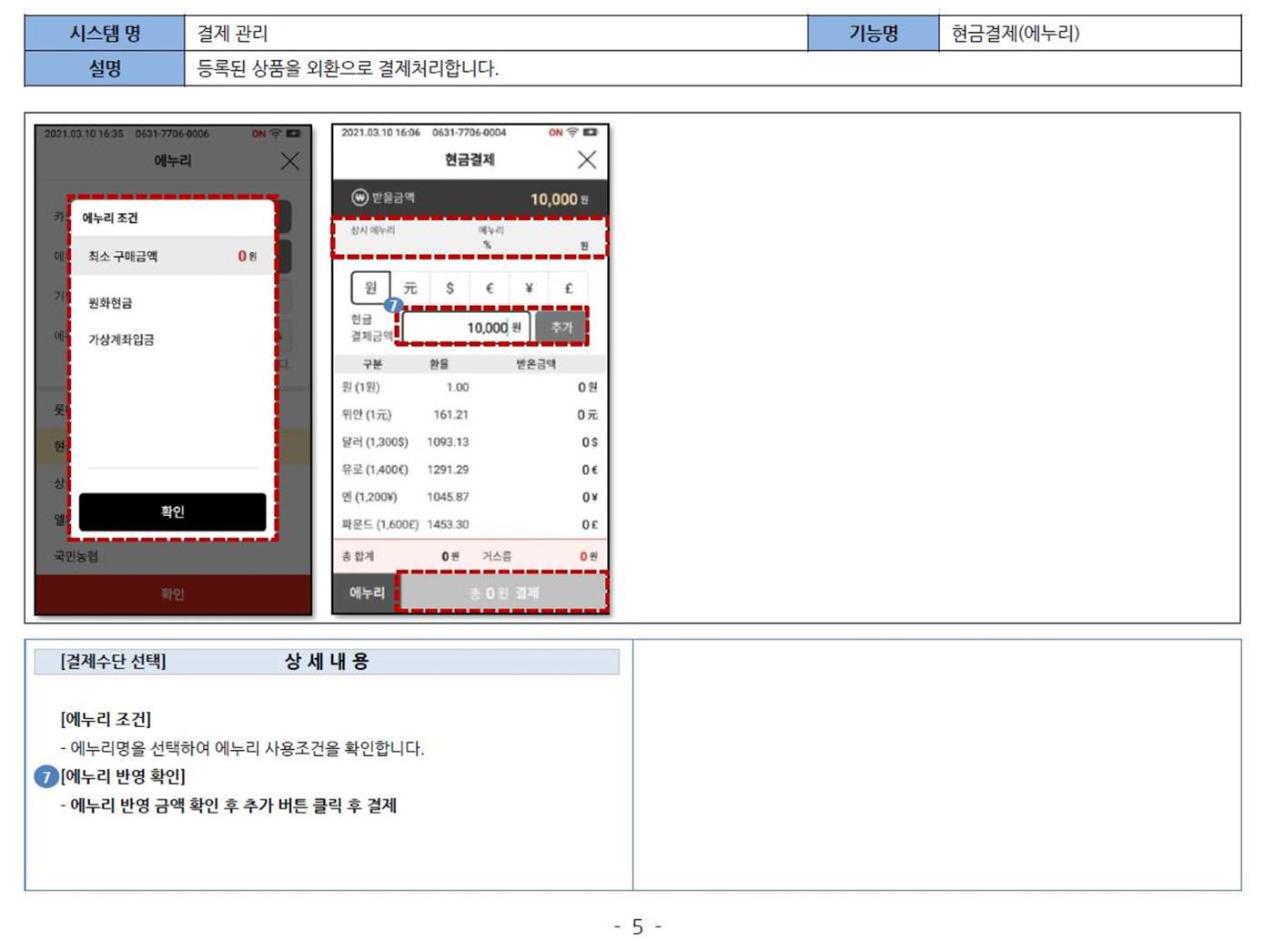1274x952 pixels.
Task: Click the 1453.30 exchange rate value
Action: (448, 524)
